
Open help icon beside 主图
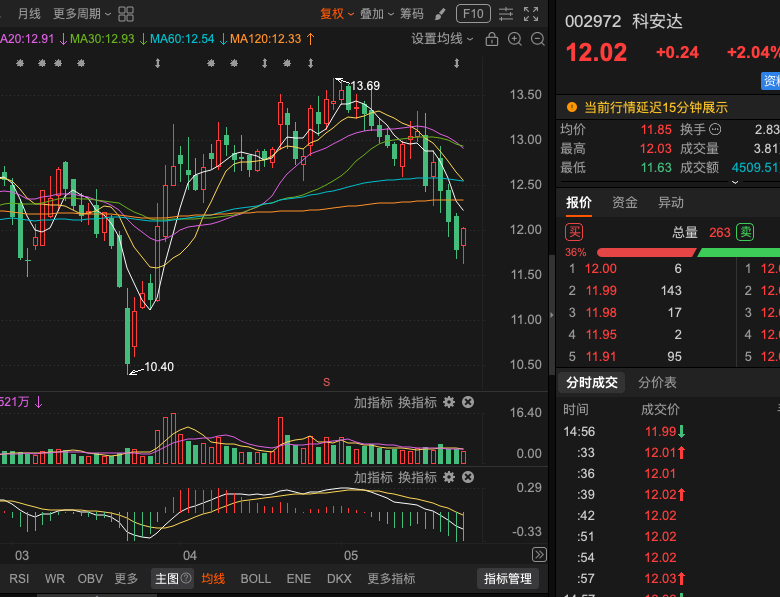pos(186,578)
